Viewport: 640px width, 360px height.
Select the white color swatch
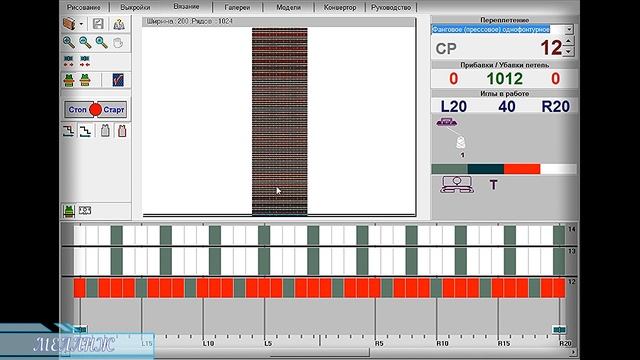tap(558, 169)
